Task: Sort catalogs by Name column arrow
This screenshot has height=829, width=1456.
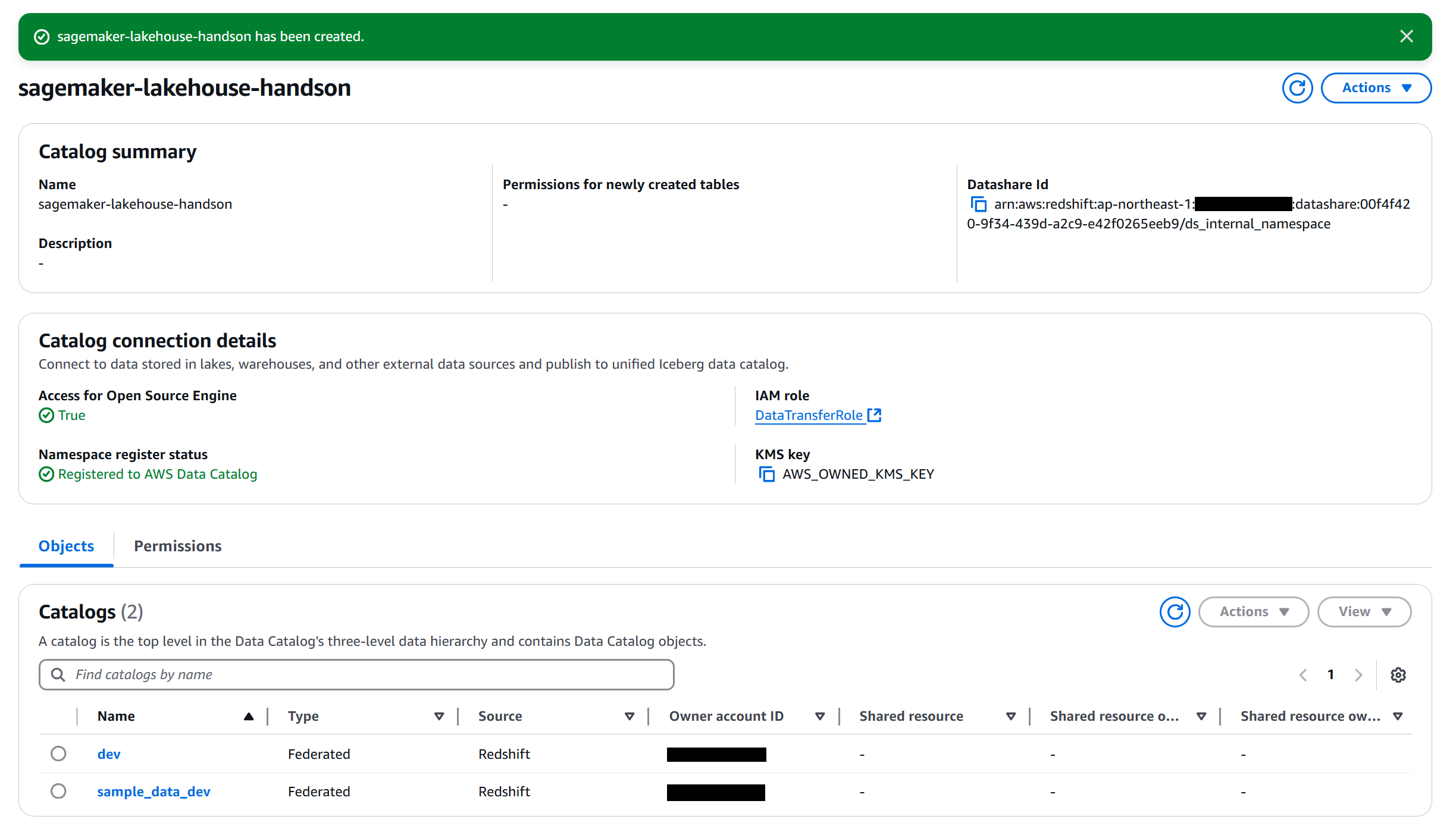Action: click(x=249, y=717)
